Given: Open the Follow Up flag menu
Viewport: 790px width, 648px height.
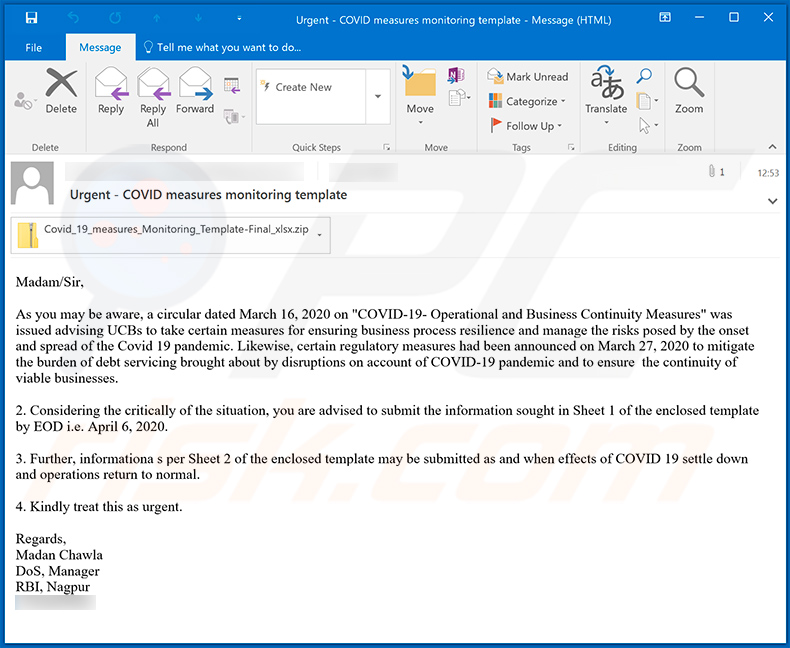Looking at the screenshot, I should 526,125.
